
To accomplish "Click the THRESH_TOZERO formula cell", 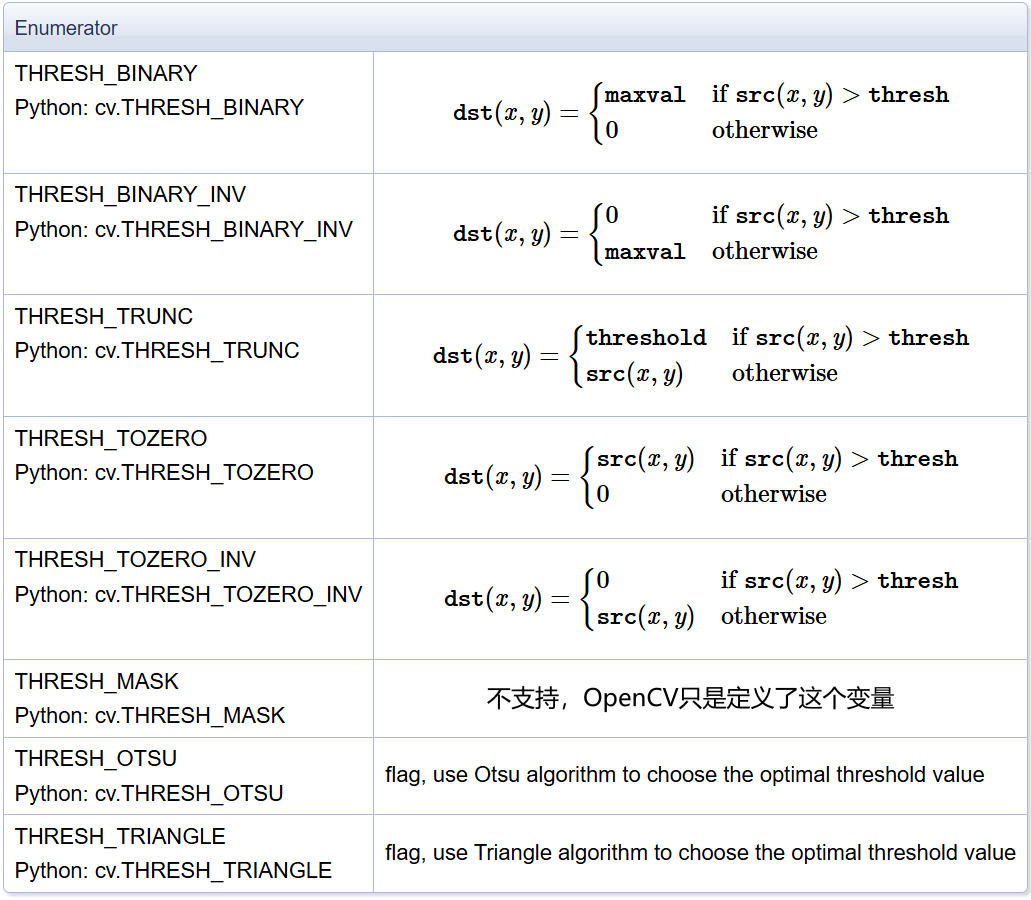I will (700, 477).
